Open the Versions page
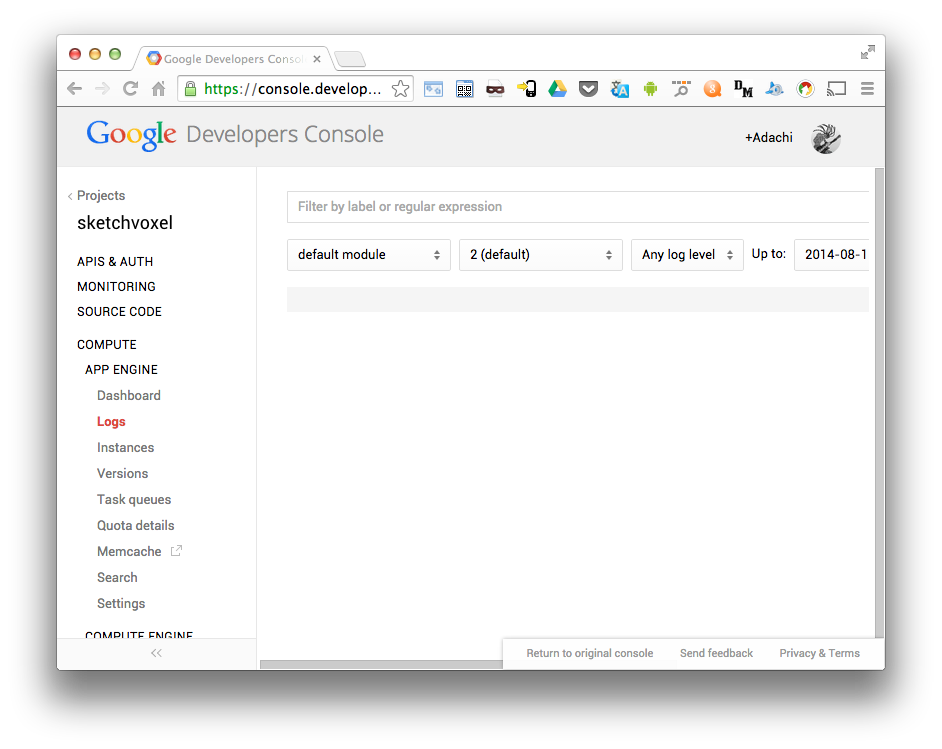This screenshot has height=749, width=942. tap(122, 473)
